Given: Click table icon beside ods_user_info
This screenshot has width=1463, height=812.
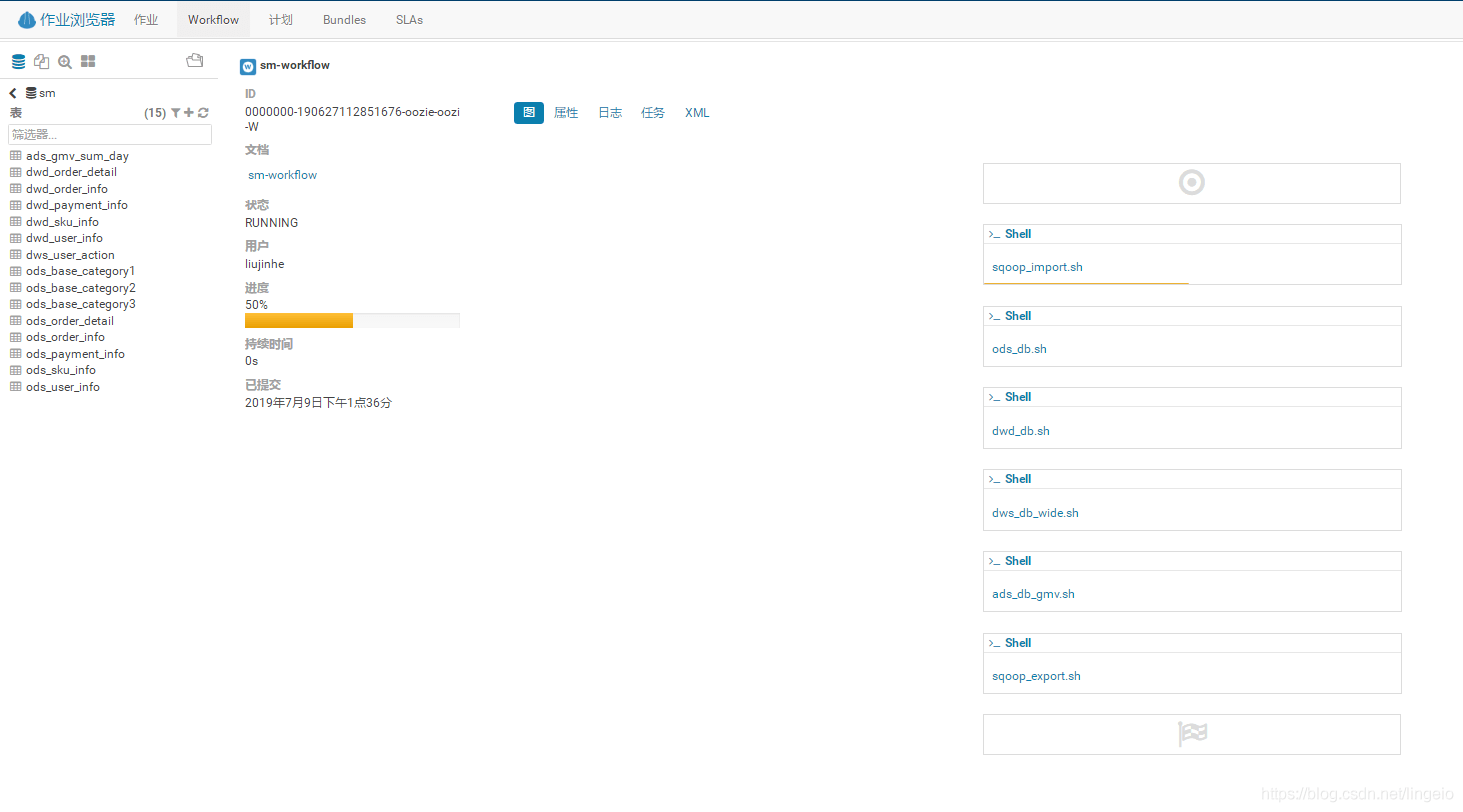Looking at the screenshot, I should 16,387.
